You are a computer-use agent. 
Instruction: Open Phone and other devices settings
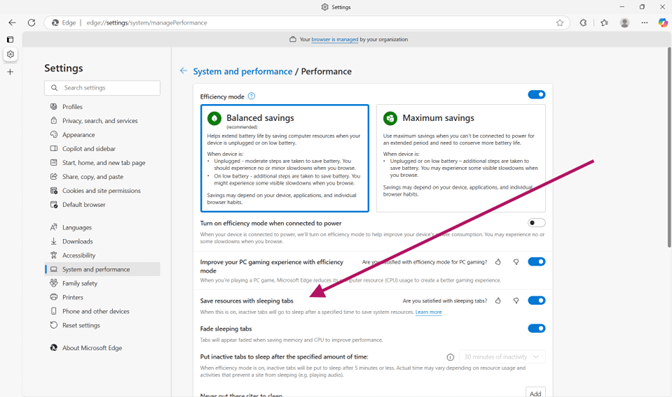(102, 311)
